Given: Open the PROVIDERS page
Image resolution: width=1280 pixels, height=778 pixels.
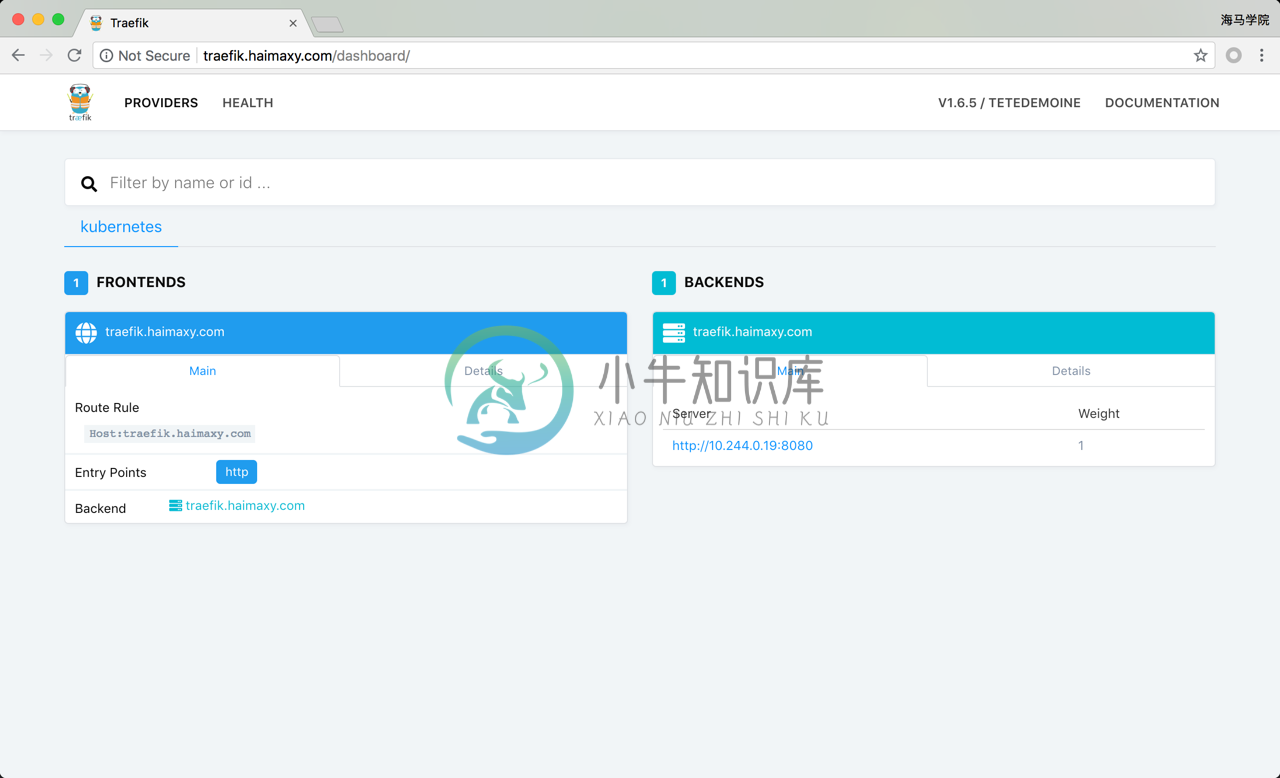Looking at the screenshot, I should 161,103.
